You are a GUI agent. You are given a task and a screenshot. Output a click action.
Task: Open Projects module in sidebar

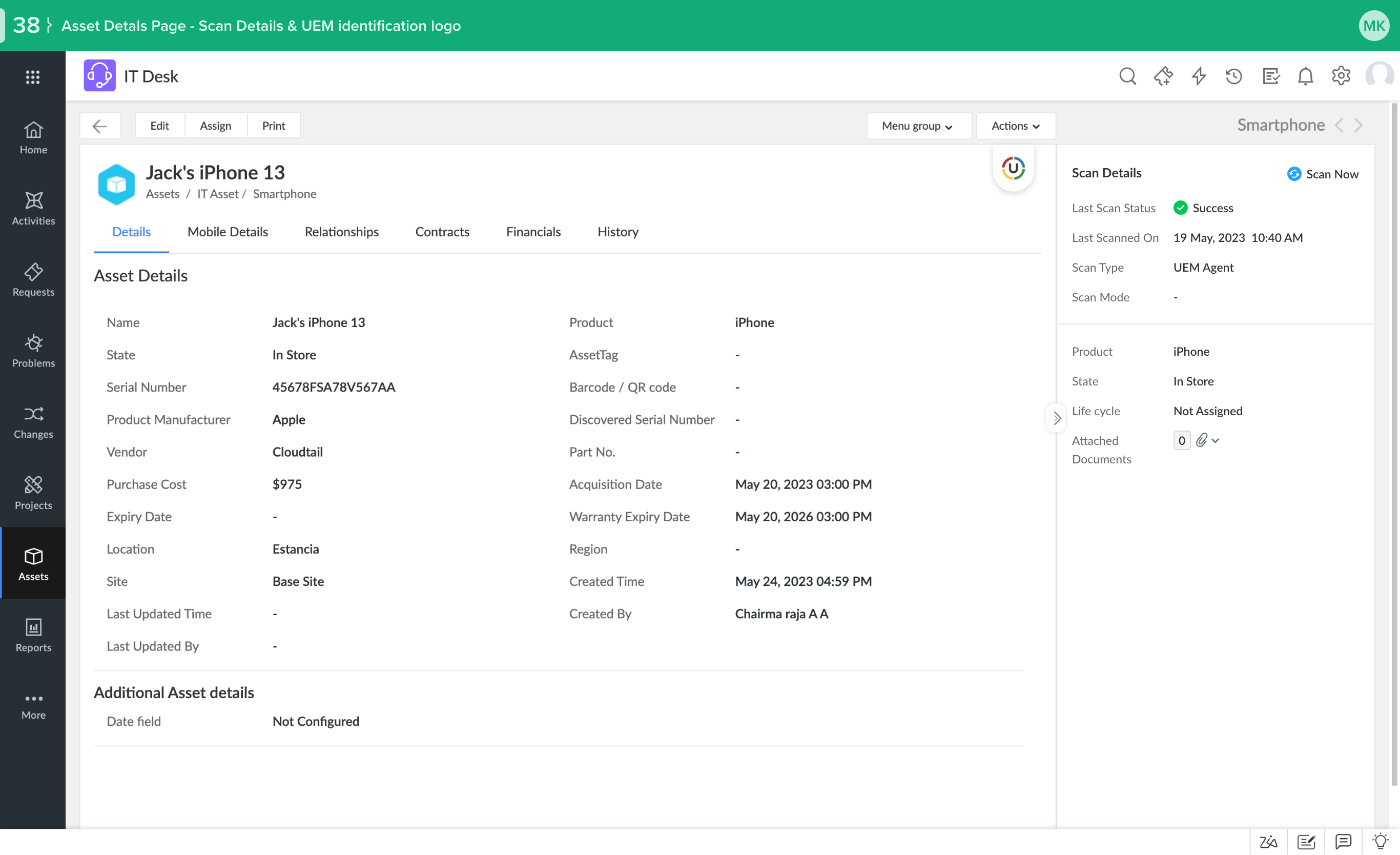point(33,493)
